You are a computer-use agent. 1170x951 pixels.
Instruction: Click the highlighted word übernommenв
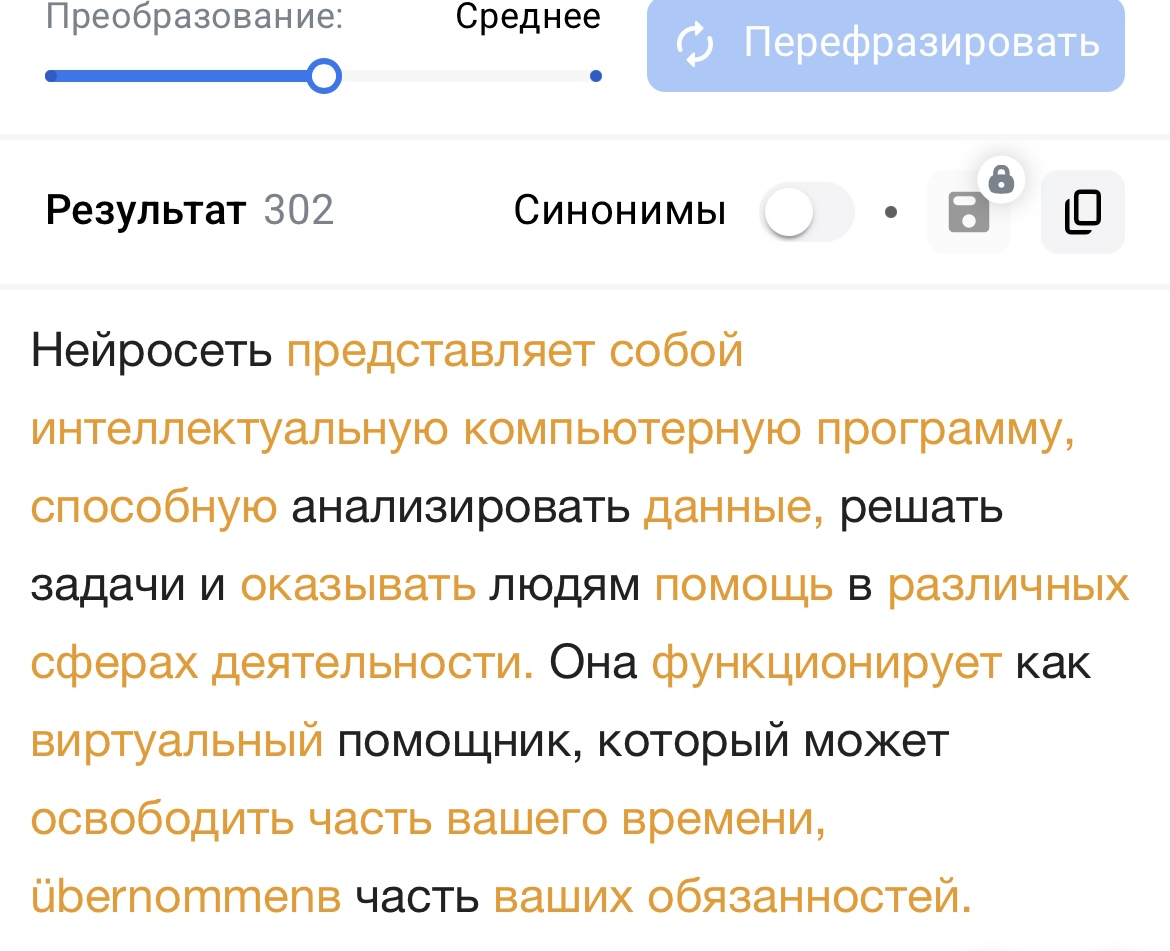click(x=186, y=896)
